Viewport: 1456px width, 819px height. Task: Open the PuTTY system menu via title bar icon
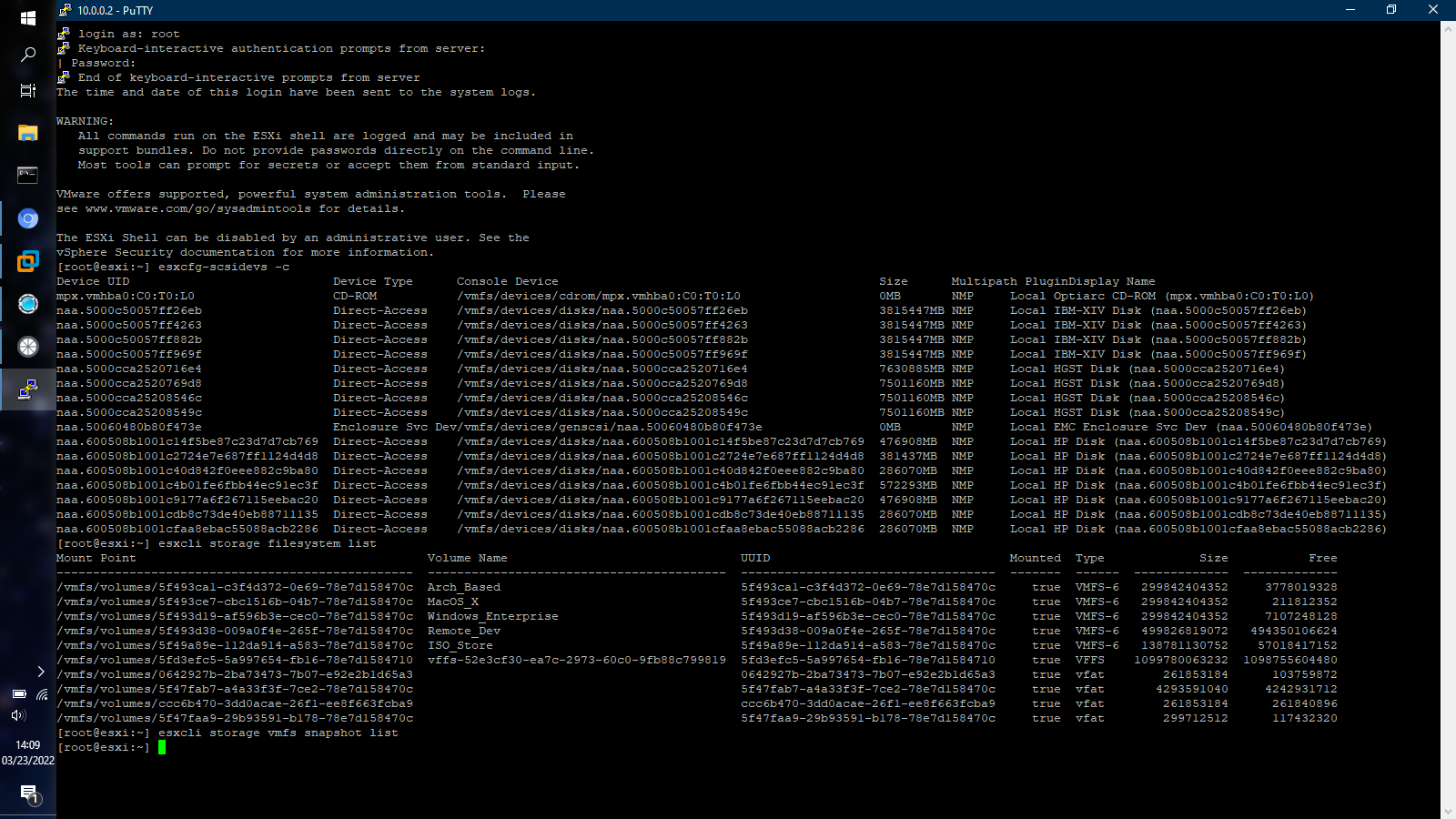pyautogui.click(x=65, y=10)
